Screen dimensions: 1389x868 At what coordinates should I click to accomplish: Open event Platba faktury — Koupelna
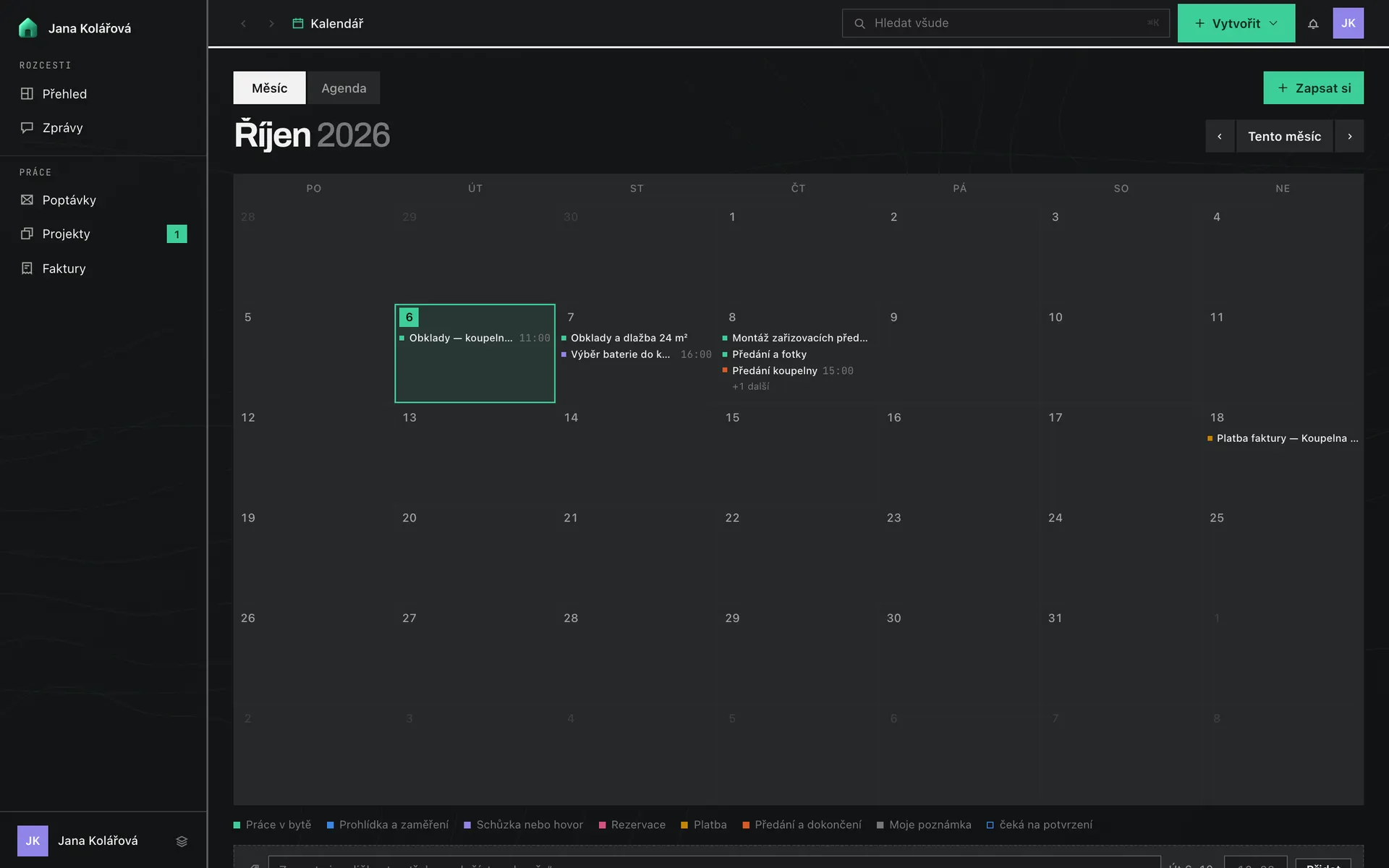[1283, 438]
